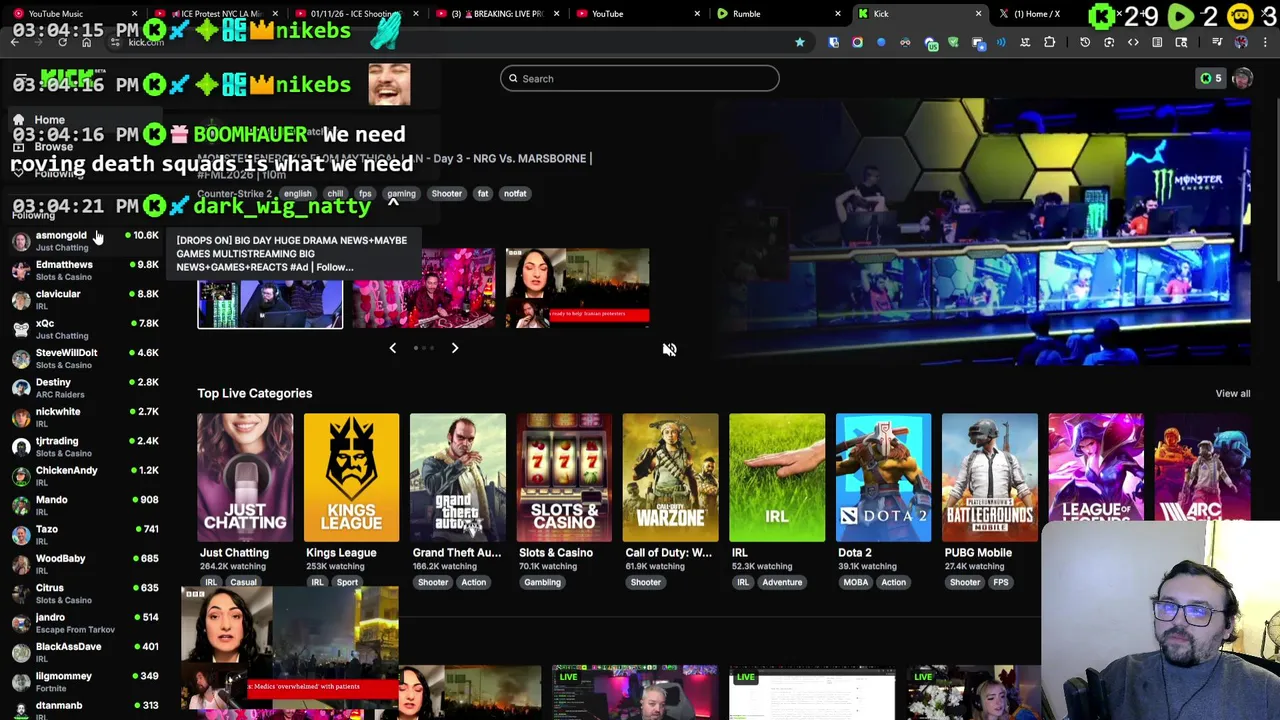Close the Rumble browser tab

[x=838, y=14]
